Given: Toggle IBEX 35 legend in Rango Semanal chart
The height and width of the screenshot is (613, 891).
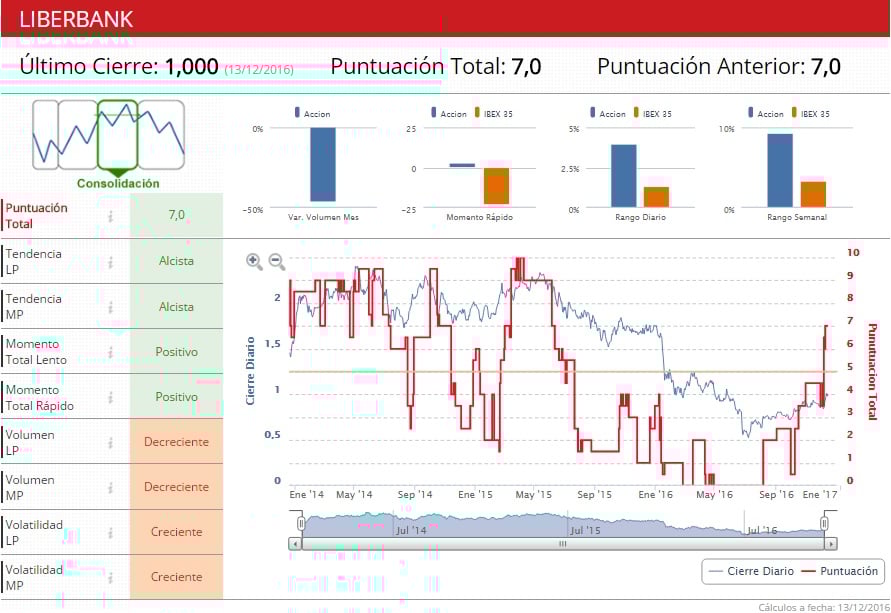Looking at the screenshot, I should coord(810,113).
